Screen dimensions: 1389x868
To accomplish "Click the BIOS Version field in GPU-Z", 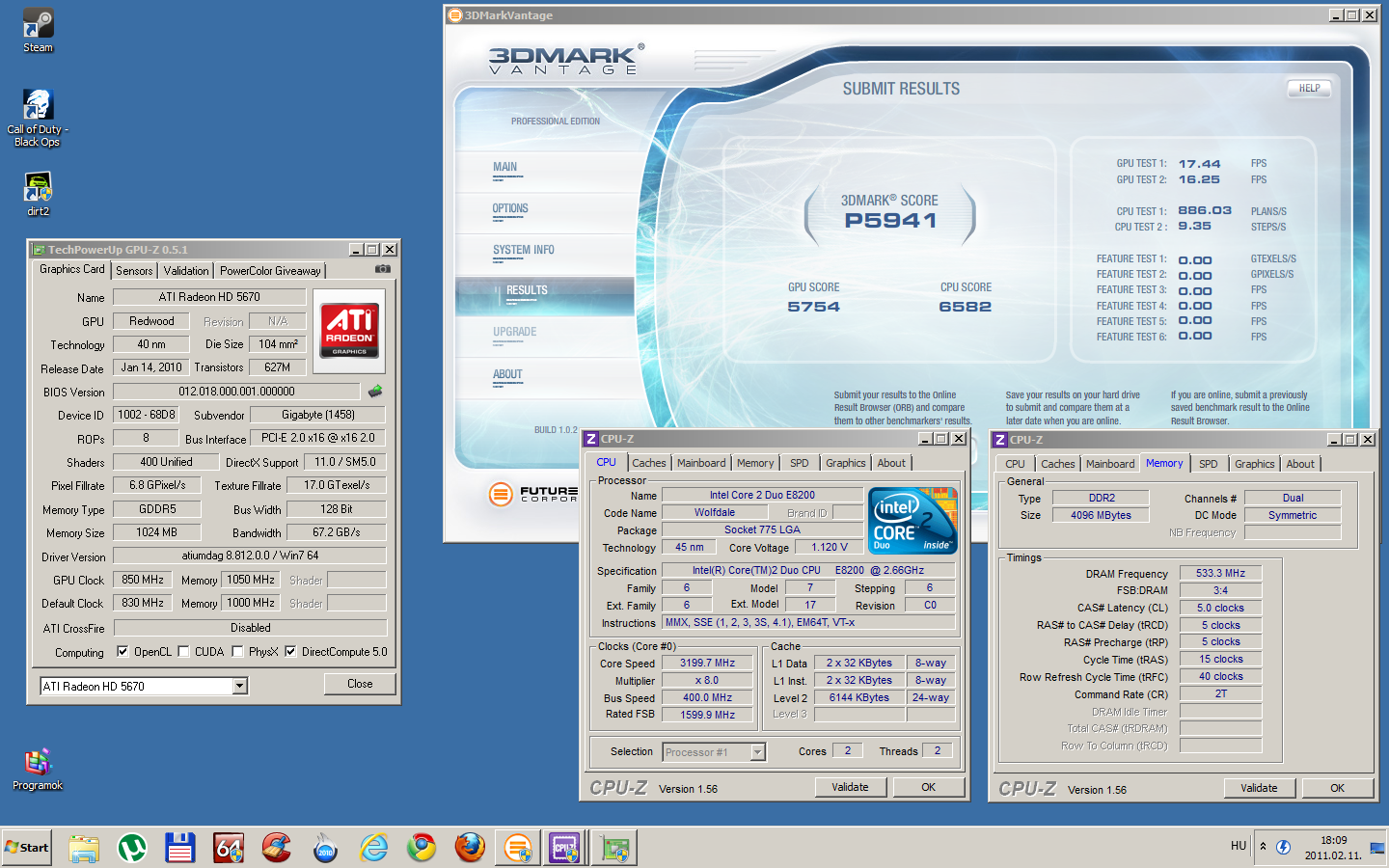I will (x=237, y=392).
